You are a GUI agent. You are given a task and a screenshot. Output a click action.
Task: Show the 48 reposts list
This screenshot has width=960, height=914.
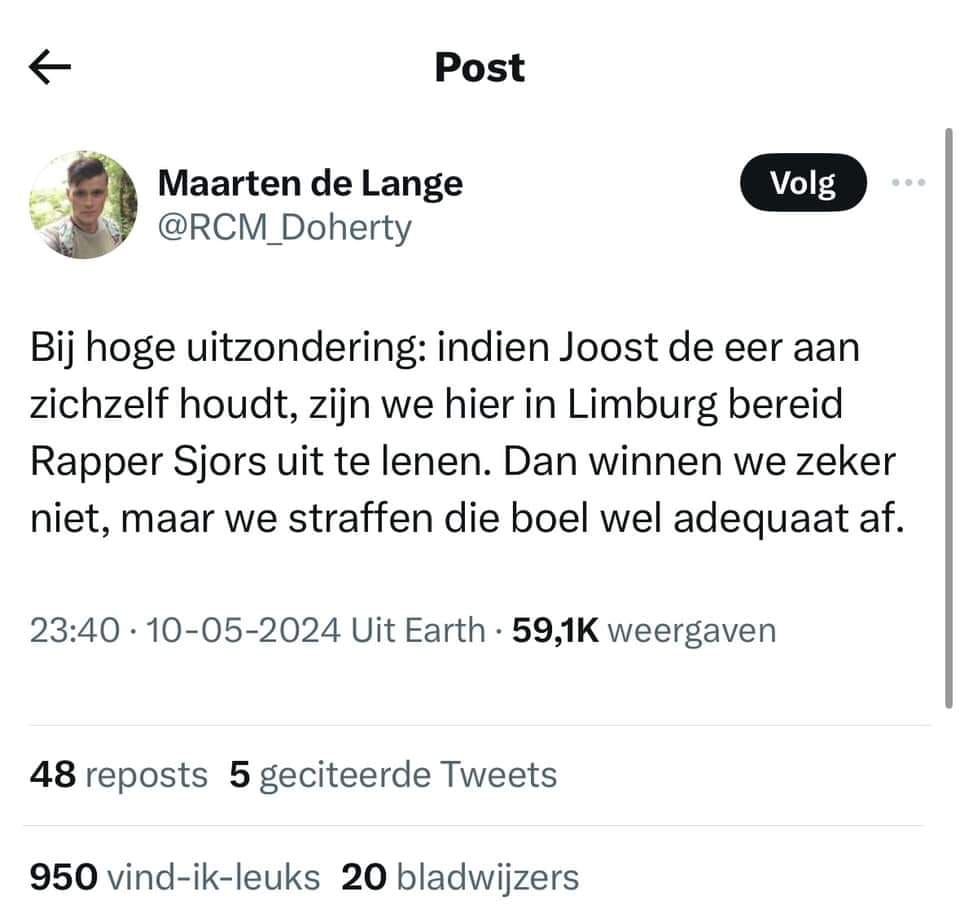coord(119,774)
